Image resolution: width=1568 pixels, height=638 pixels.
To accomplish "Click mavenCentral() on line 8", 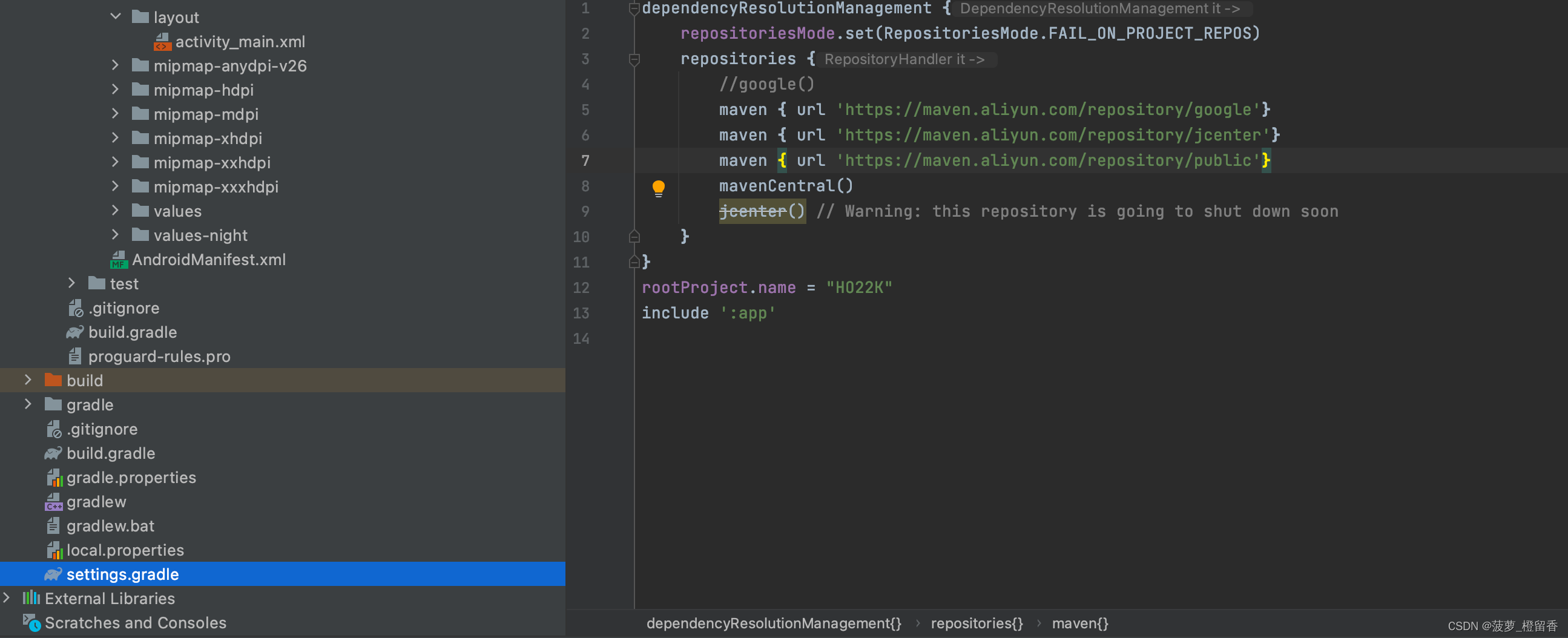I will (x=786, y=186).
